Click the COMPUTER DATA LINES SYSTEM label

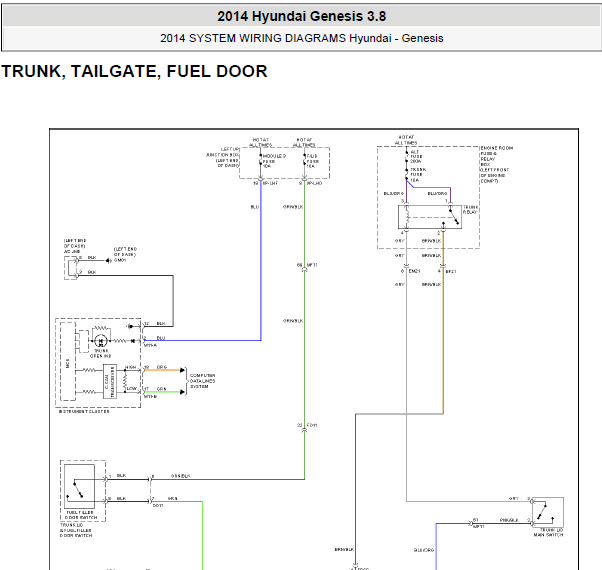tap(203, 381)
